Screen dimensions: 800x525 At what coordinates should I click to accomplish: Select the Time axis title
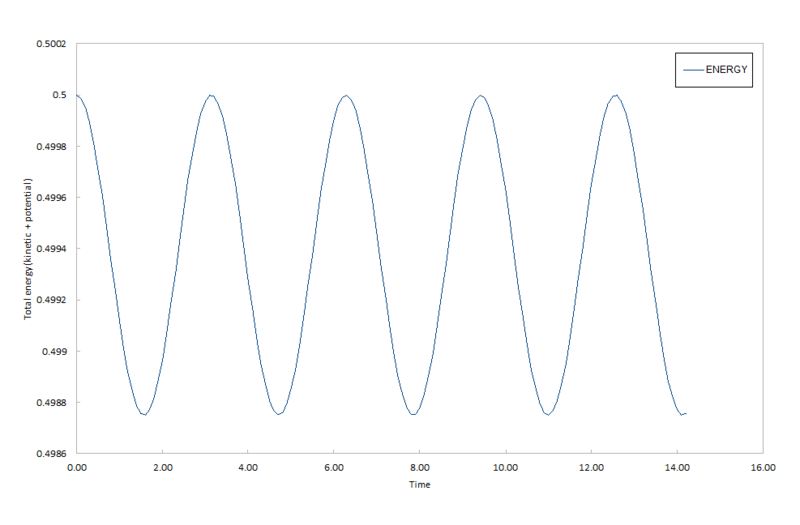(x=419, y=485)
